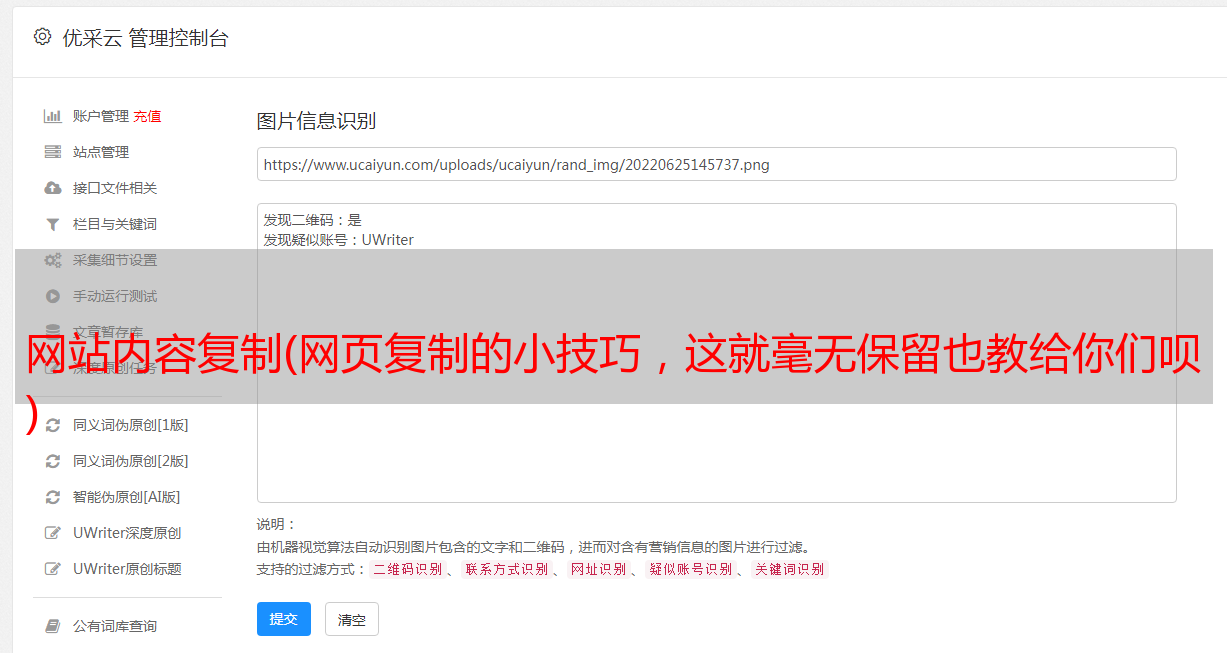Click the 发现二维码：是 result line
This screenshot has width=1227, height=653.
click(x=313, y=220)
